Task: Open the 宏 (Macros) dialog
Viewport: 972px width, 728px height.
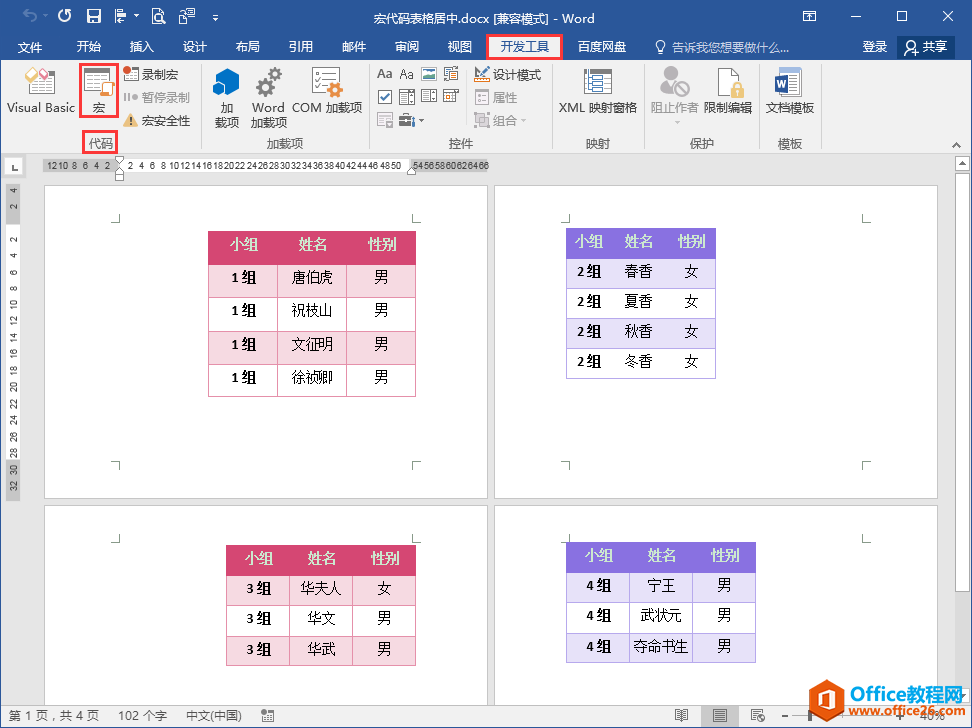Action: coord(99,91)
